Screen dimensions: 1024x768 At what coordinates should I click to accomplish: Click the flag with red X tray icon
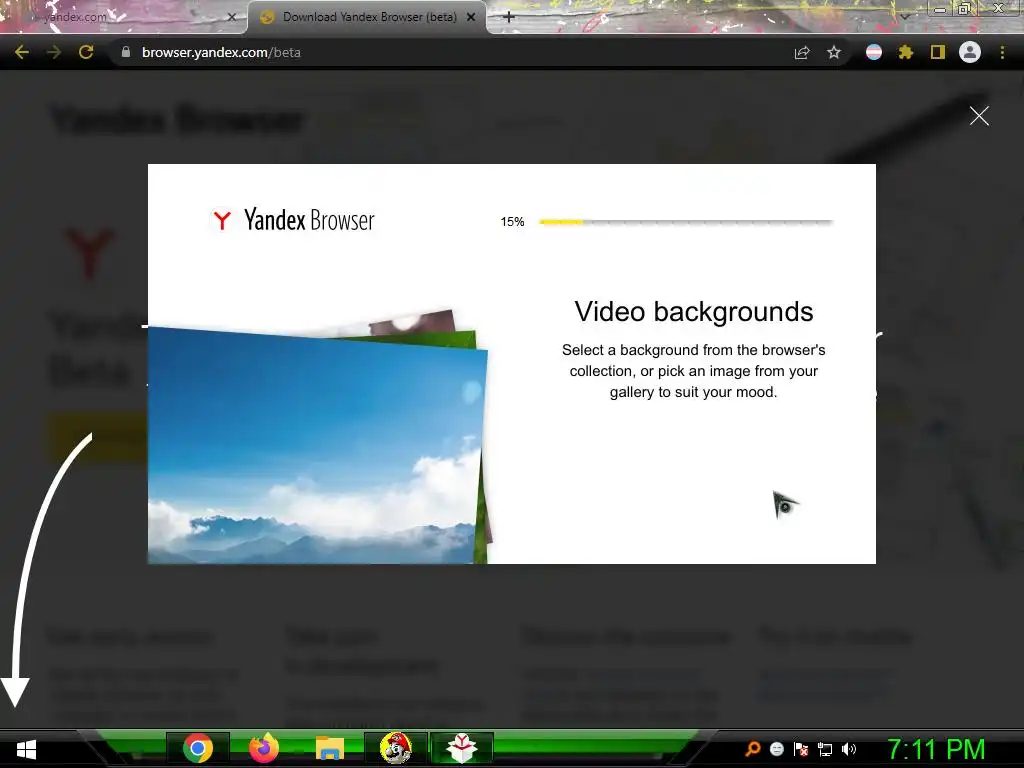[x=801, y=749]
